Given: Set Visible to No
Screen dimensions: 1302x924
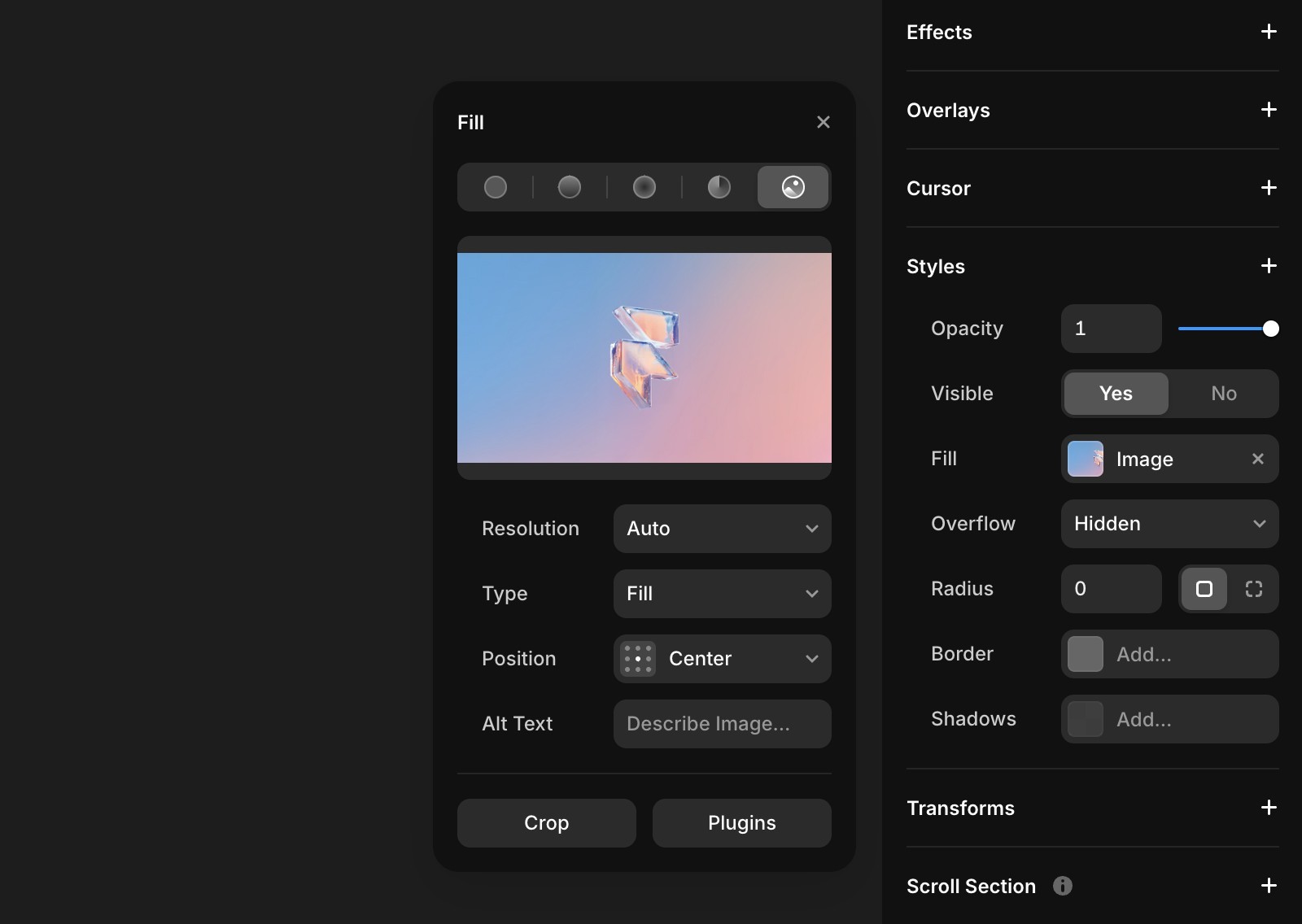Looking at the screenshot, I should tap(1224, 394).
